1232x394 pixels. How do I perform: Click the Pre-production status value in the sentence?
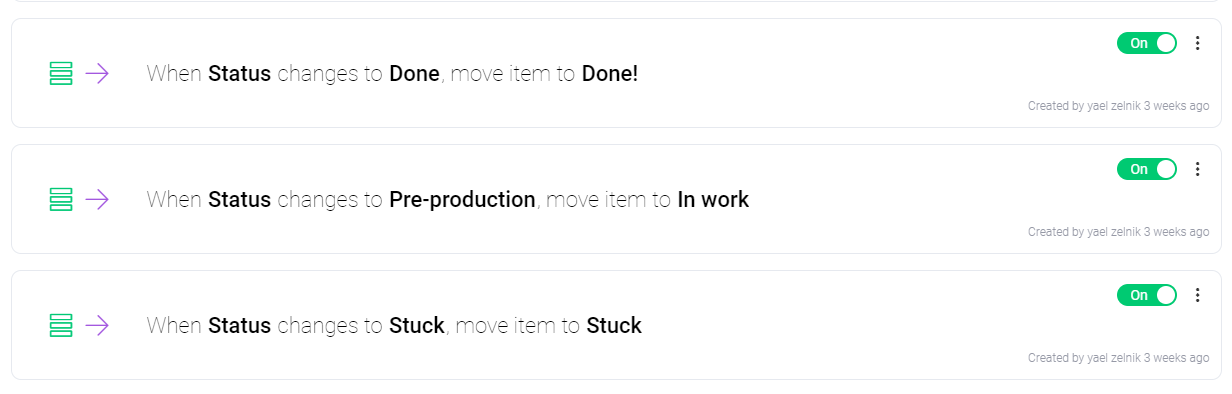point(462,200)
